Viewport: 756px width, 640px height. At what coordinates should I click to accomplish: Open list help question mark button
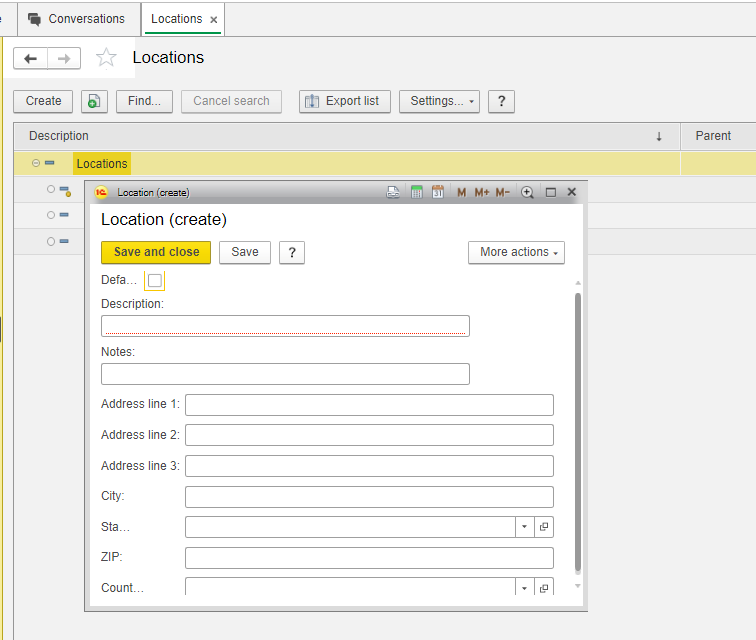pos(501,101)
